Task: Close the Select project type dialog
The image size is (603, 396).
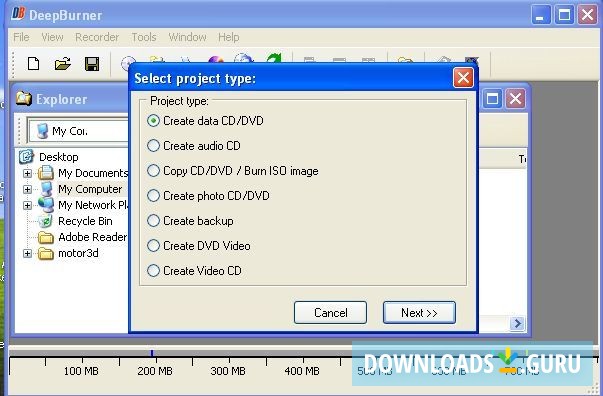Action: click(x=463, y=78)
